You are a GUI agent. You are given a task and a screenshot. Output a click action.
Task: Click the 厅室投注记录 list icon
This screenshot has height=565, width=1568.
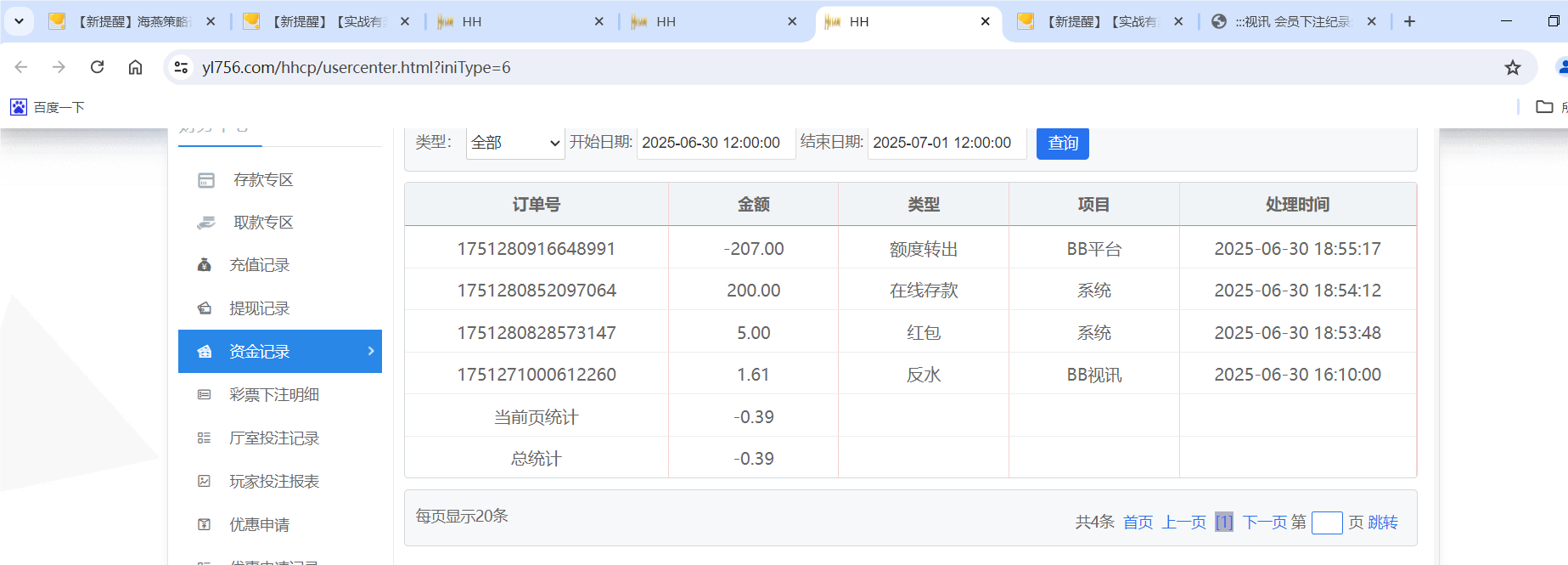click(x=204, y=438)
